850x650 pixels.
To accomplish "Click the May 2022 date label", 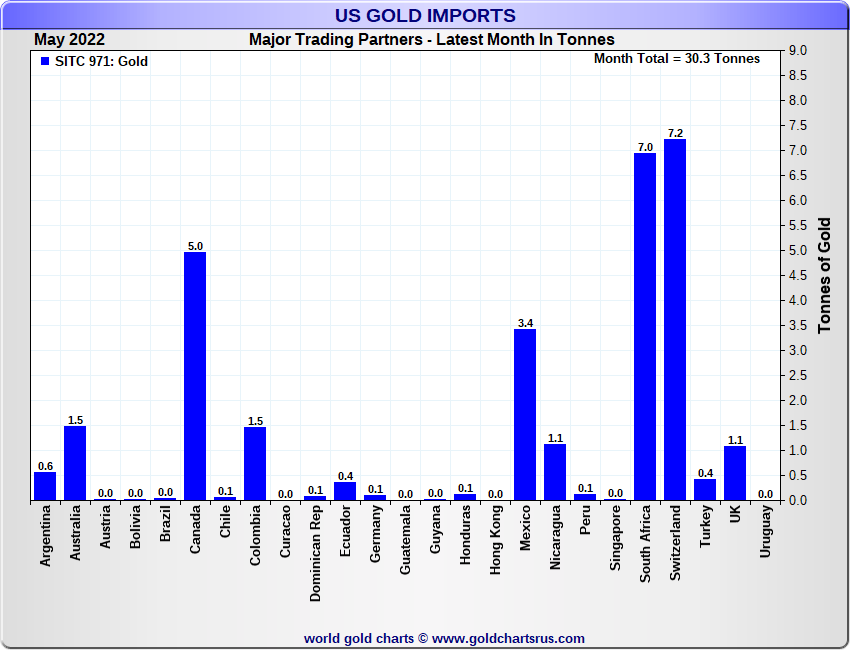I will pos(69,40).
